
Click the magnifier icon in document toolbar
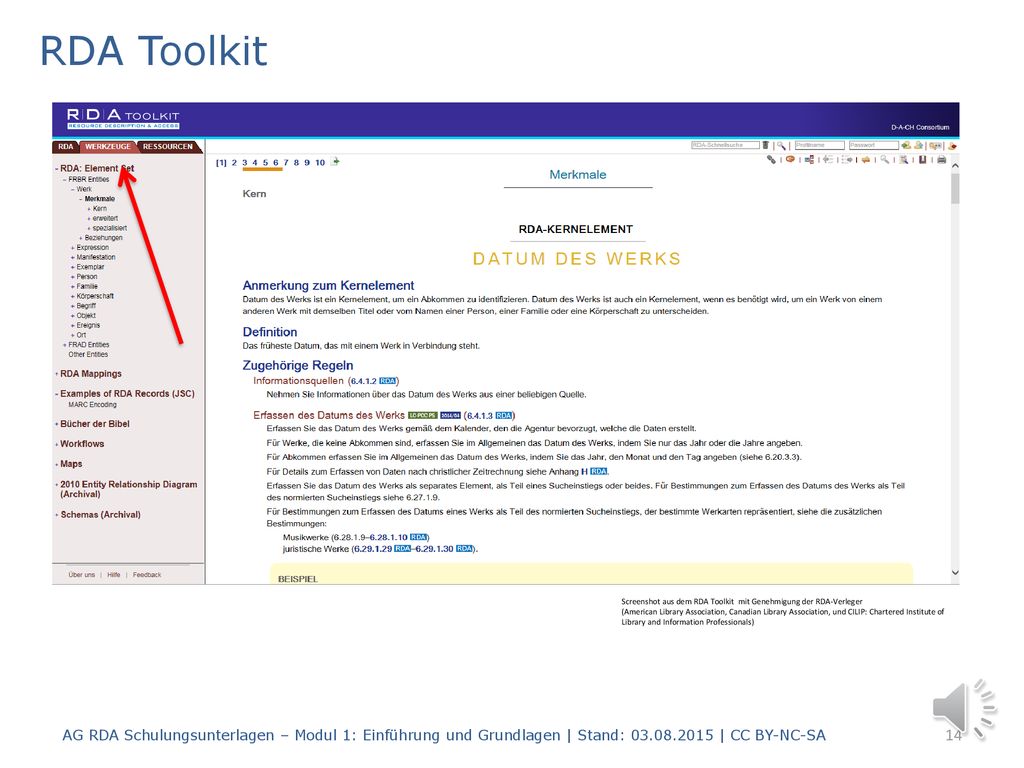[884, 159]
